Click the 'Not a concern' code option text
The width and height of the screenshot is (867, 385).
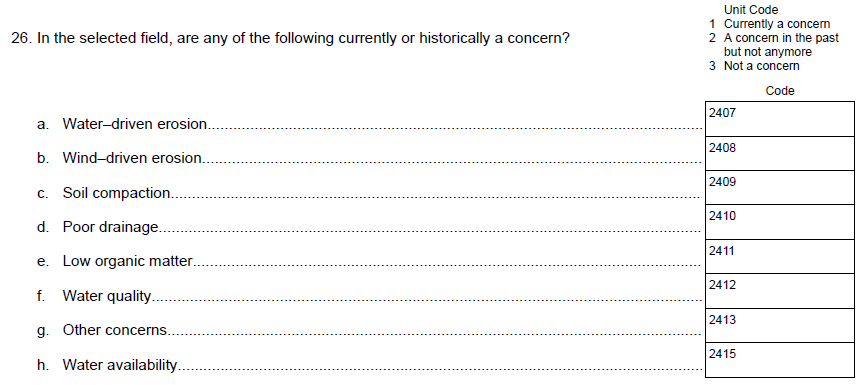pyautogui.click(x=761, y=66)
